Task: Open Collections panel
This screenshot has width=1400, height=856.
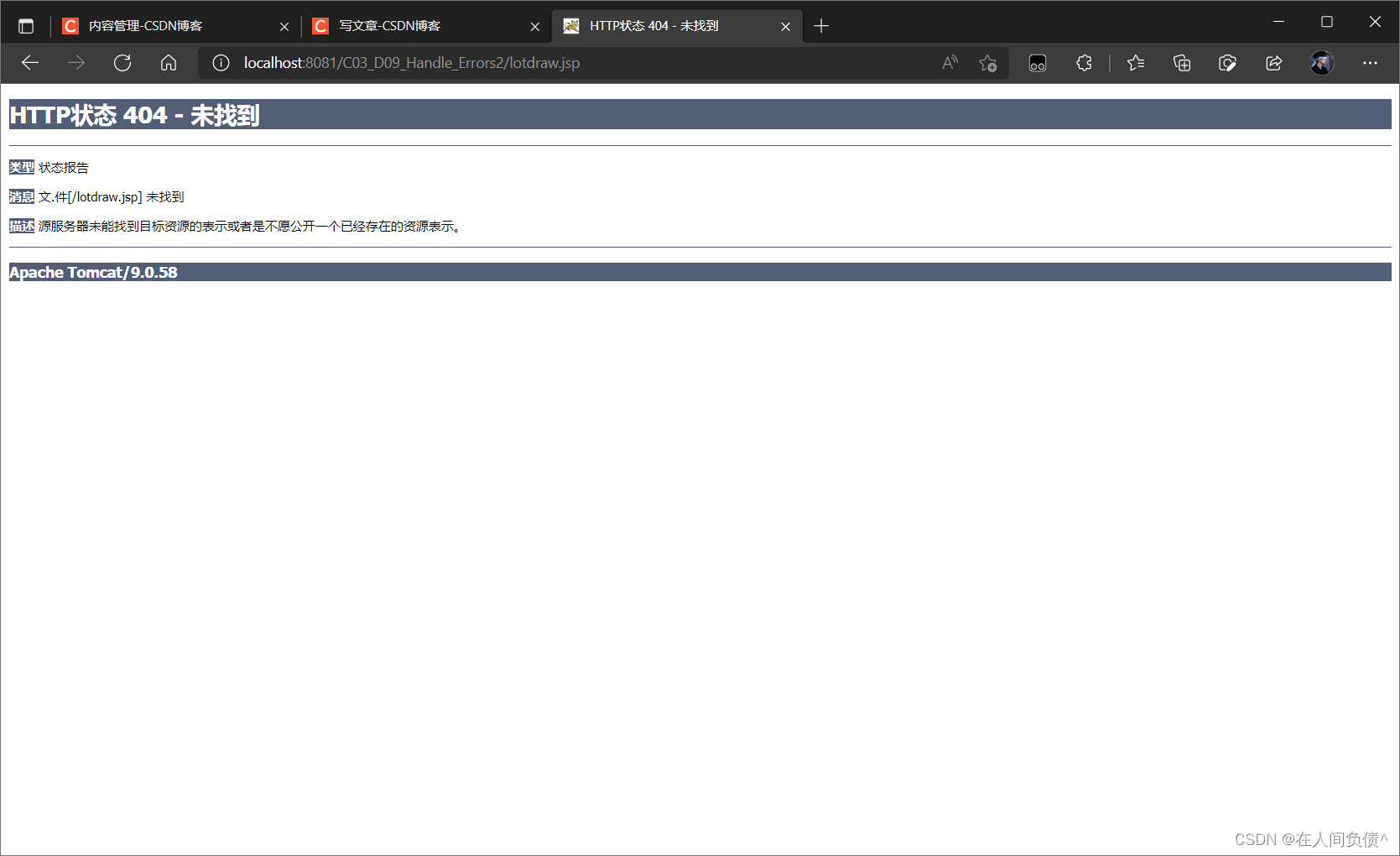Action: click(x=1182, y=63)
